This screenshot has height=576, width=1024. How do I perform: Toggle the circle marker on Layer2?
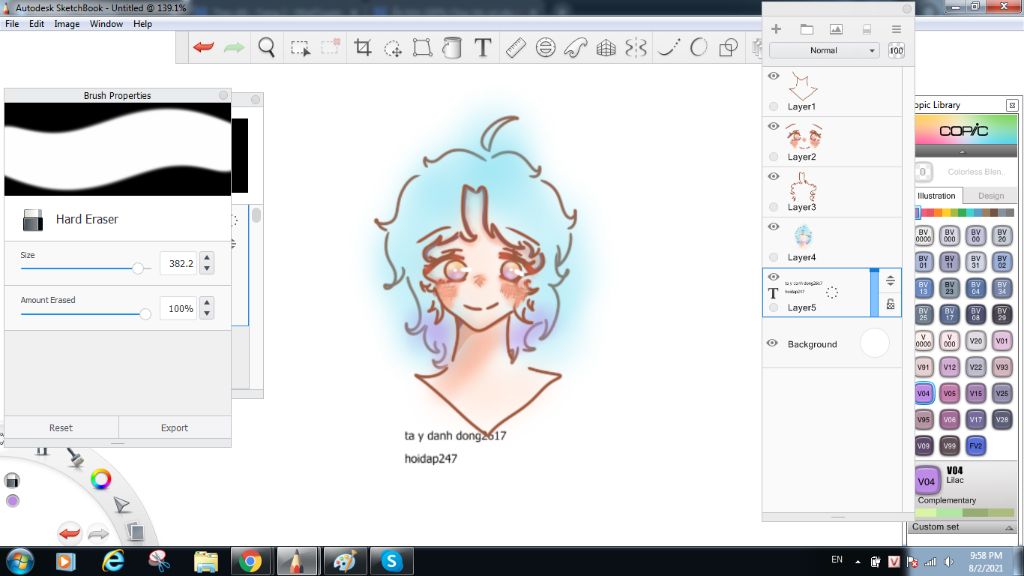click(773, 156)
